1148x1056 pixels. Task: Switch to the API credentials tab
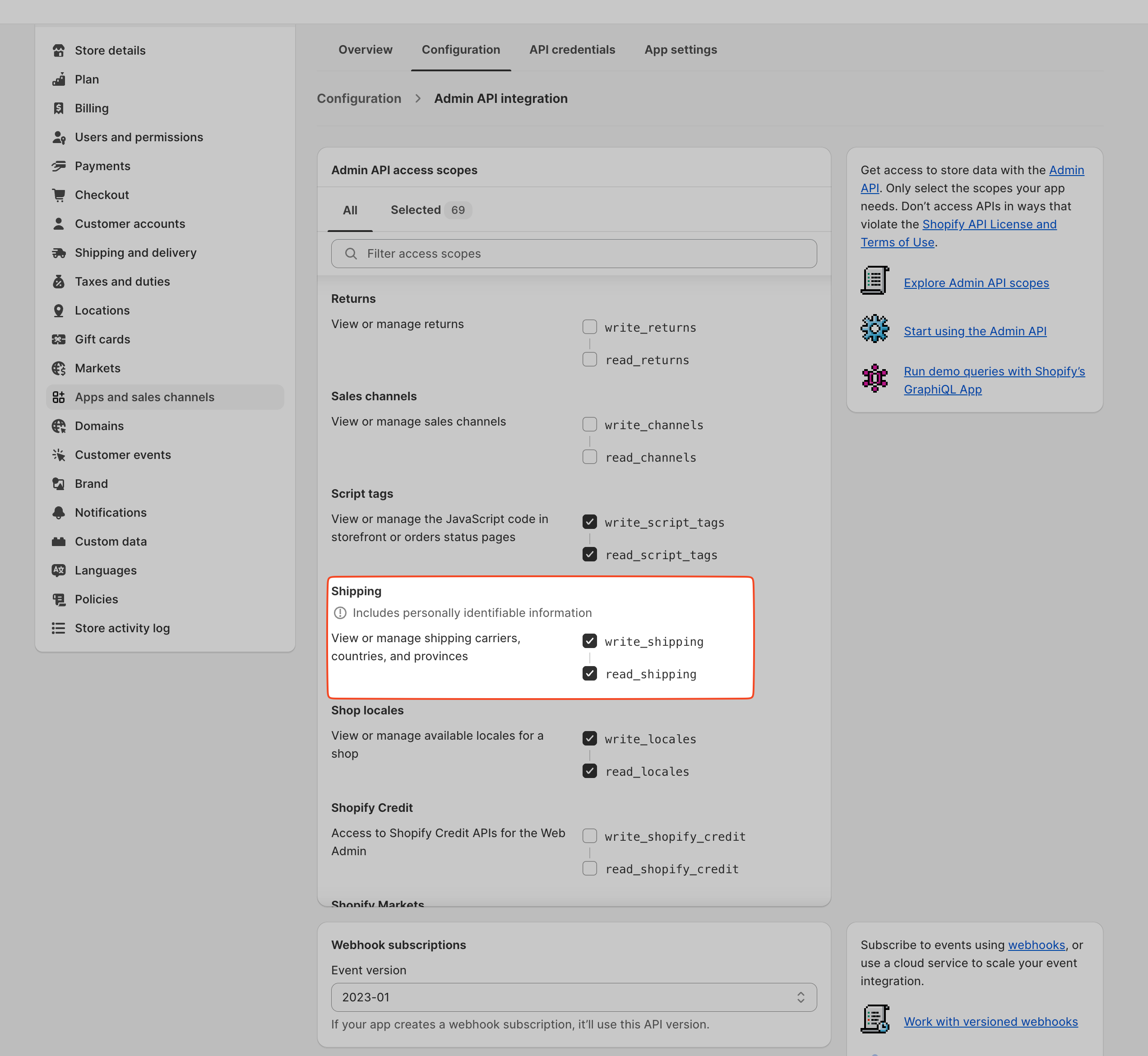[x=572, y=50]
